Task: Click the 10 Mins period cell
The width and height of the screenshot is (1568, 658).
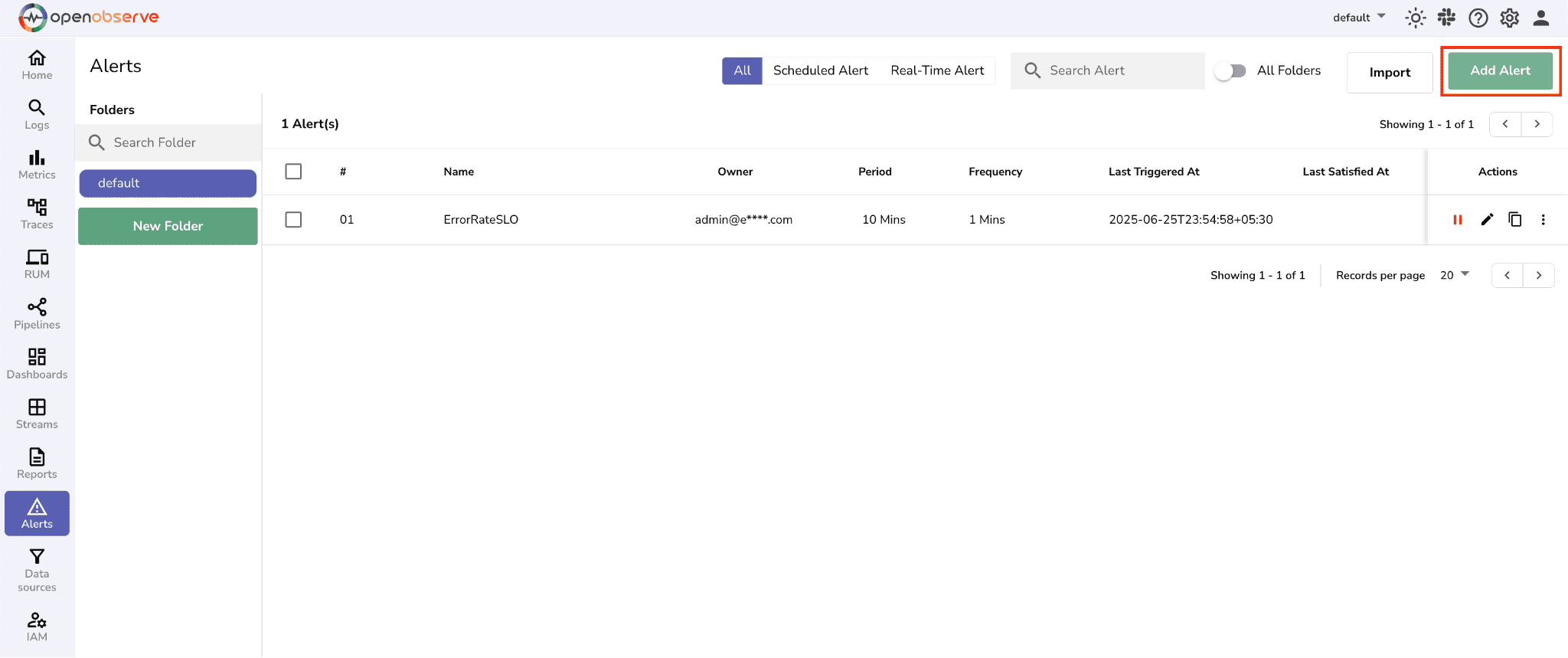Action: click(884, 220)
